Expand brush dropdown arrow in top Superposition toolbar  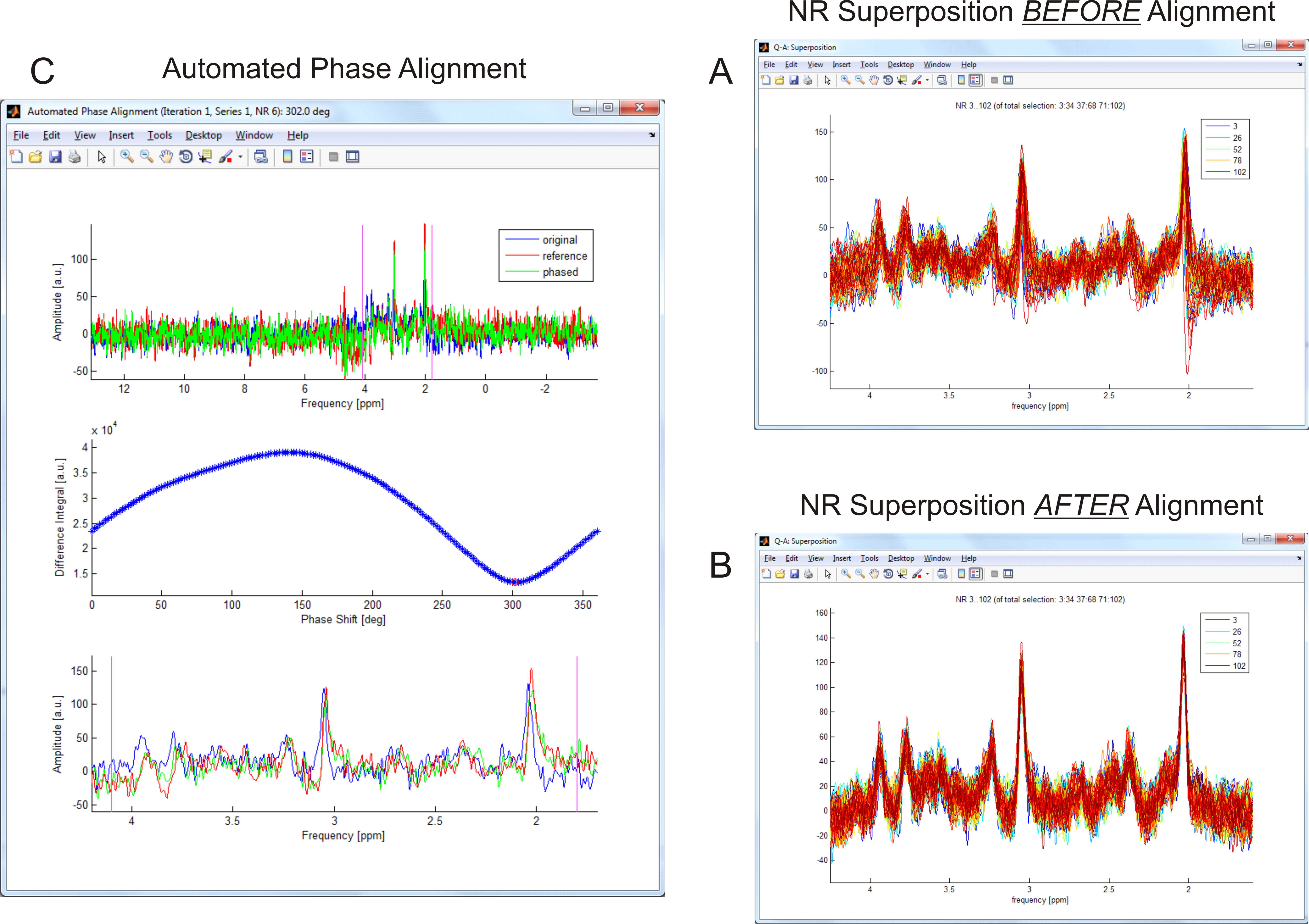point(928,80)
